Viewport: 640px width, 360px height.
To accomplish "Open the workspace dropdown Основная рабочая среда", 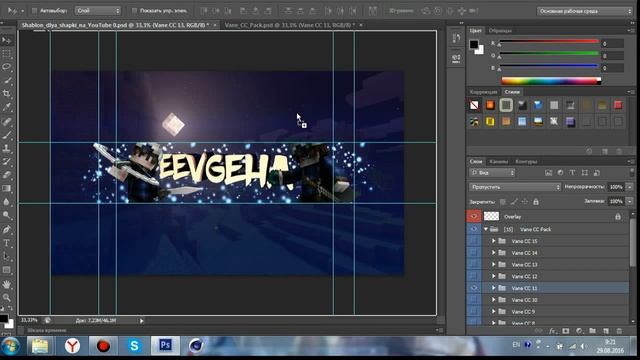I will pos(585,11).
